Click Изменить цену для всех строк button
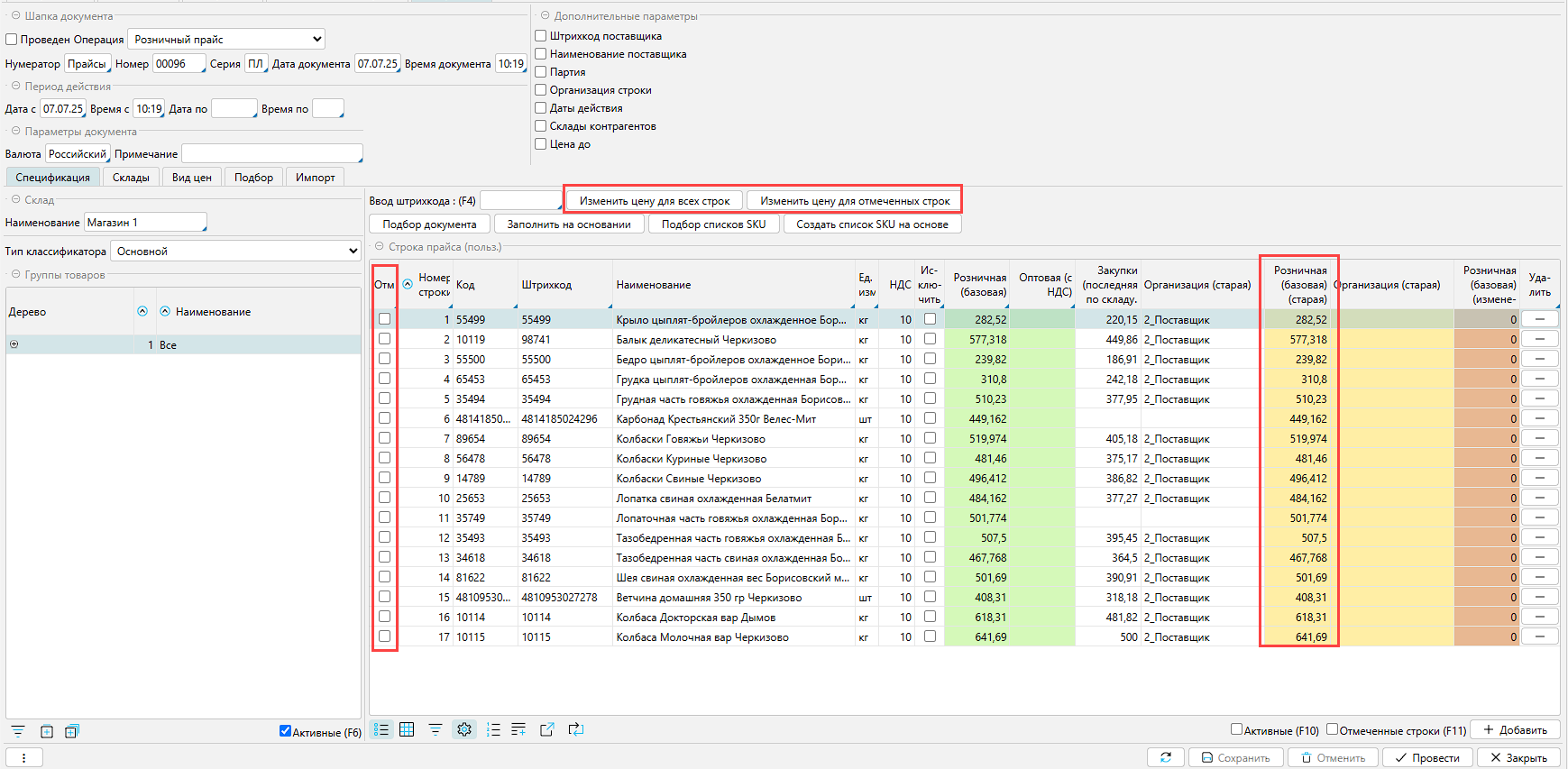This screenshot has height=769, width=1568. pyautogui.click(x=655, y=201)
